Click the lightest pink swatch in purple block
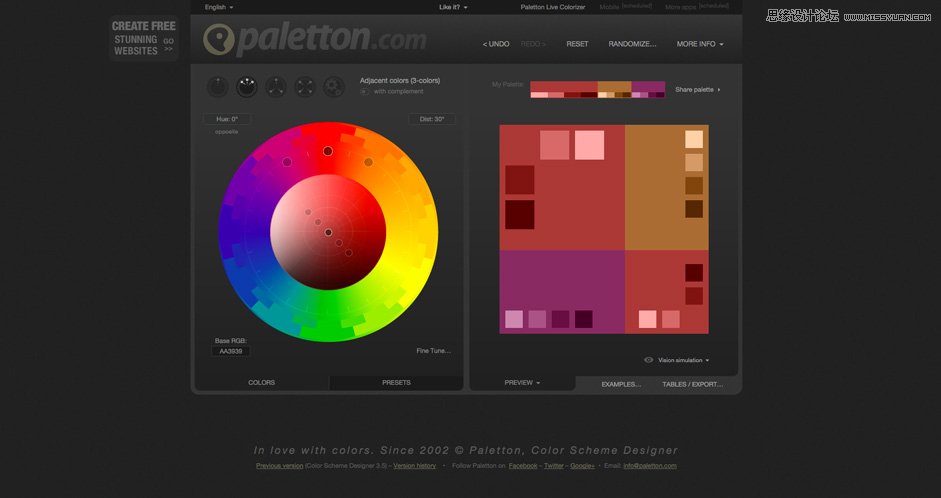 point(514,319)
